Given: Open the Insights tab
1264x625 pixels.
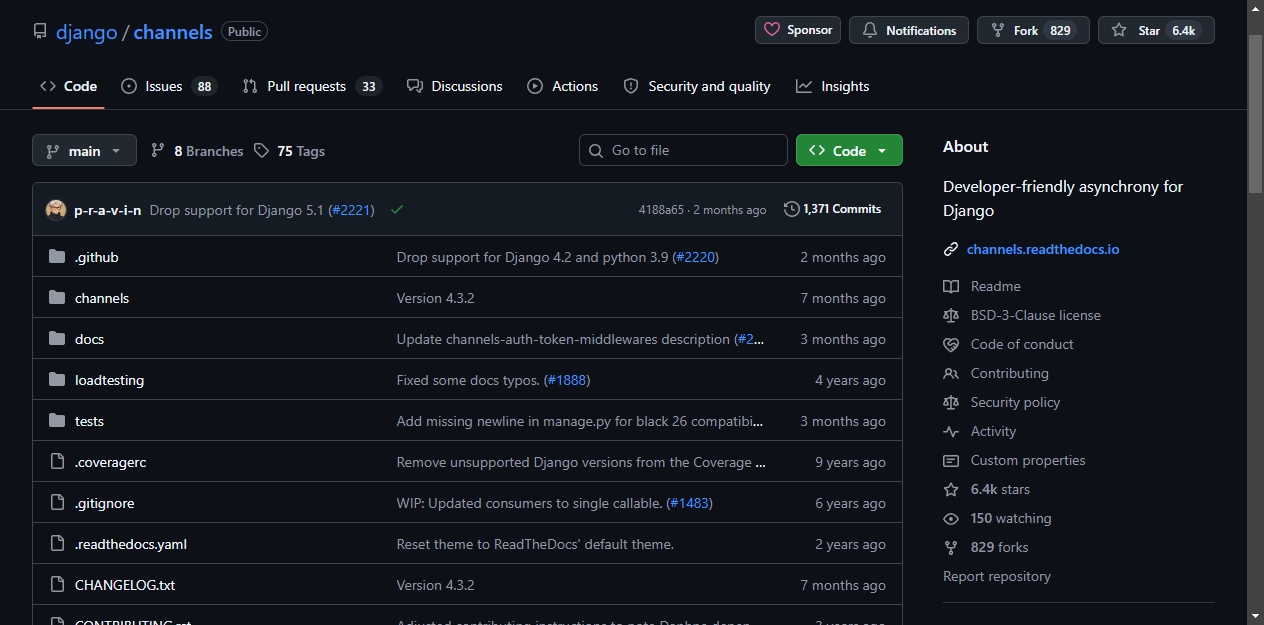Looking at the screenshot, I should click(833, 86).
